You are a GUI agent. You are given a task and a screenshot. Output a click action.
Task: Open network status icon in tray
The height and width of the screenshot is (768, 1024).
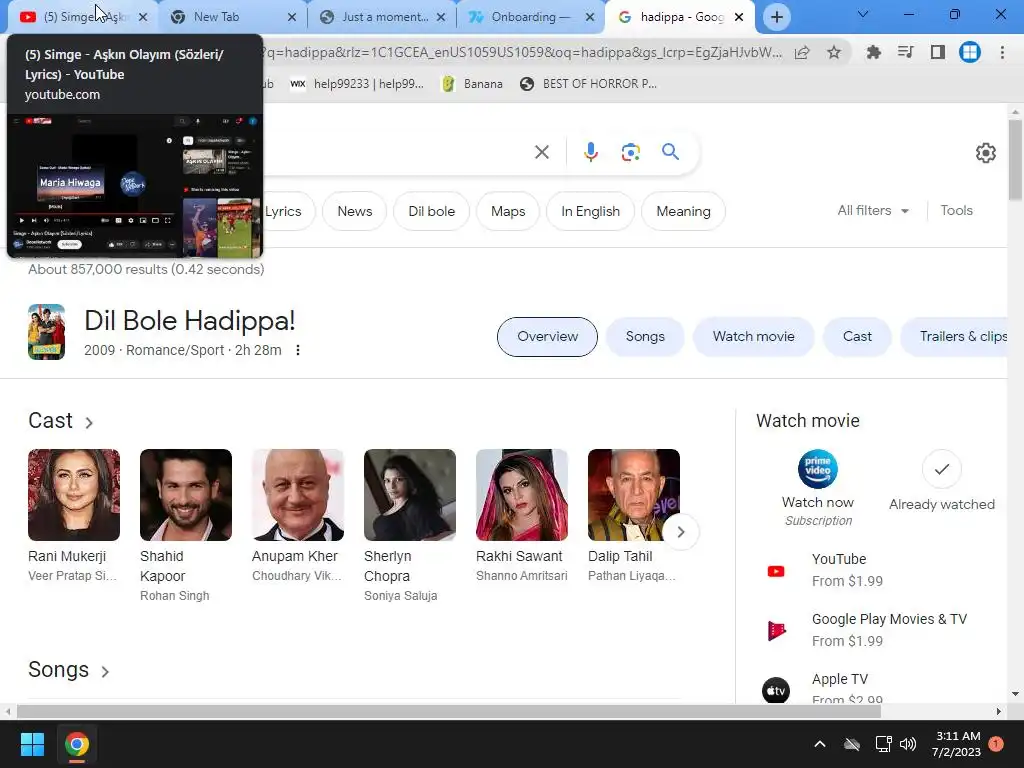coord(883,744)
